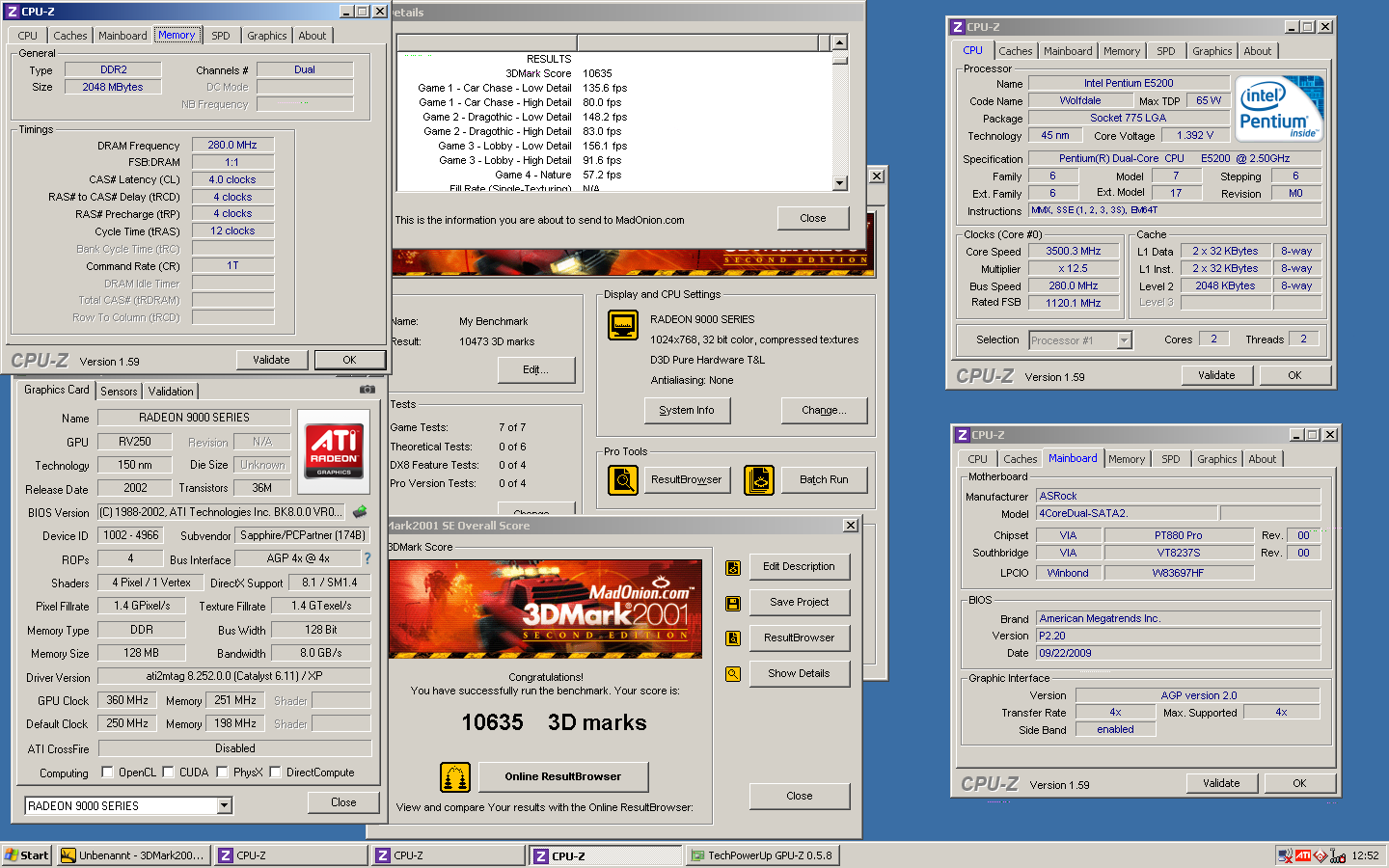Screen dimensions: 1389x868
Task: Click the network tray icon in system tray
Action: pyautogui.click(x=1285, y=855)
